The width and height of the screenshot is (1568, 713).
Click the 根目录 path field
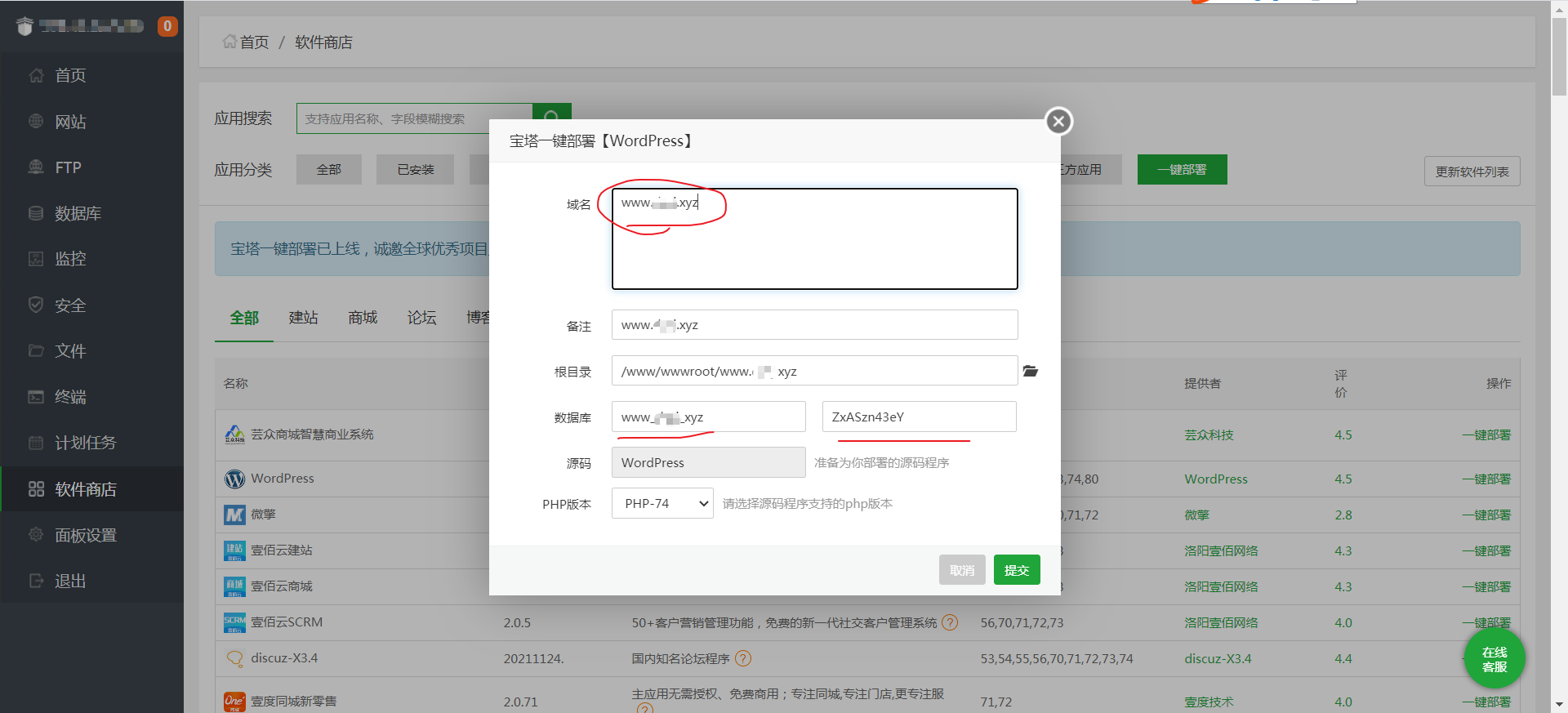tap(814, 371)
